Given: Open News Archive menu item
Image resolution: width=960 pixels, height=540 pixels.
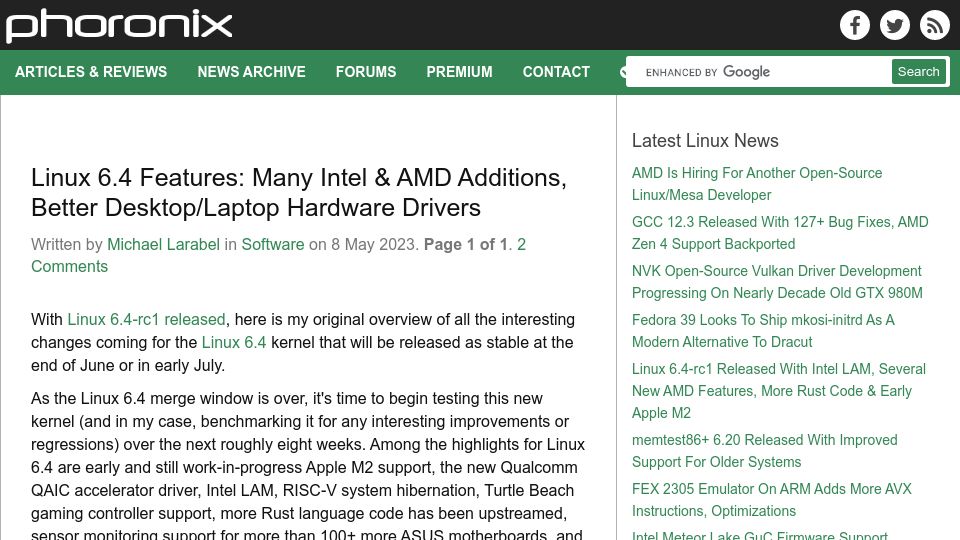Looking at the screenshot, I should click(x=251, y=72).
